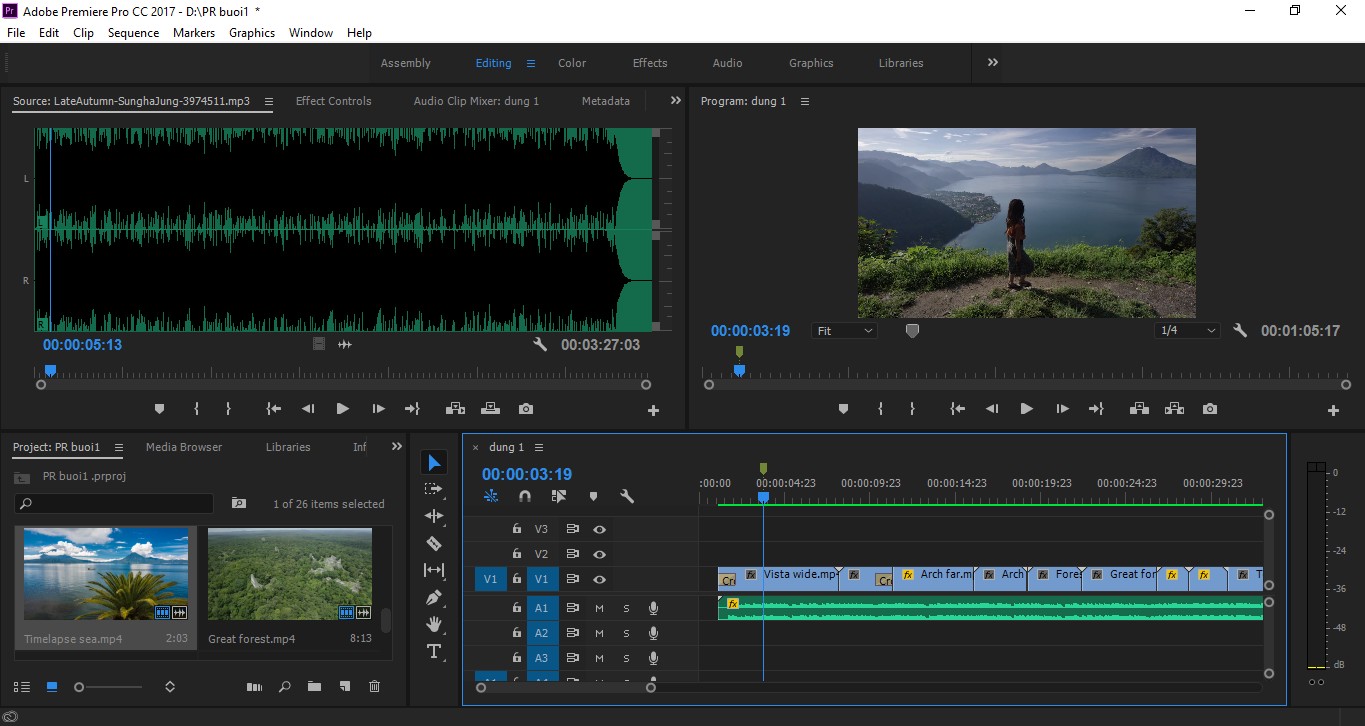The image size is (1365, 726).
Task: Select the Type tool
Action: click(x=434, y=651)
